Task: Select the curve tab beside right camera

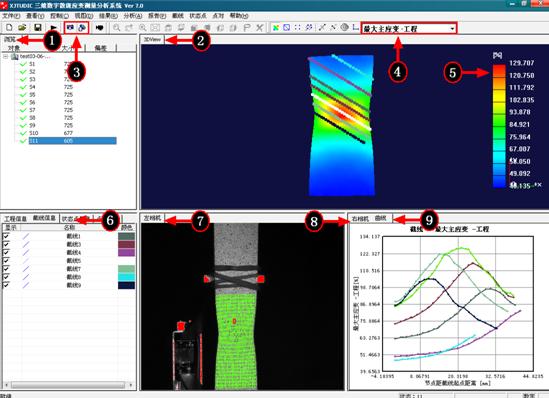Action: click(x=380, y=218)
